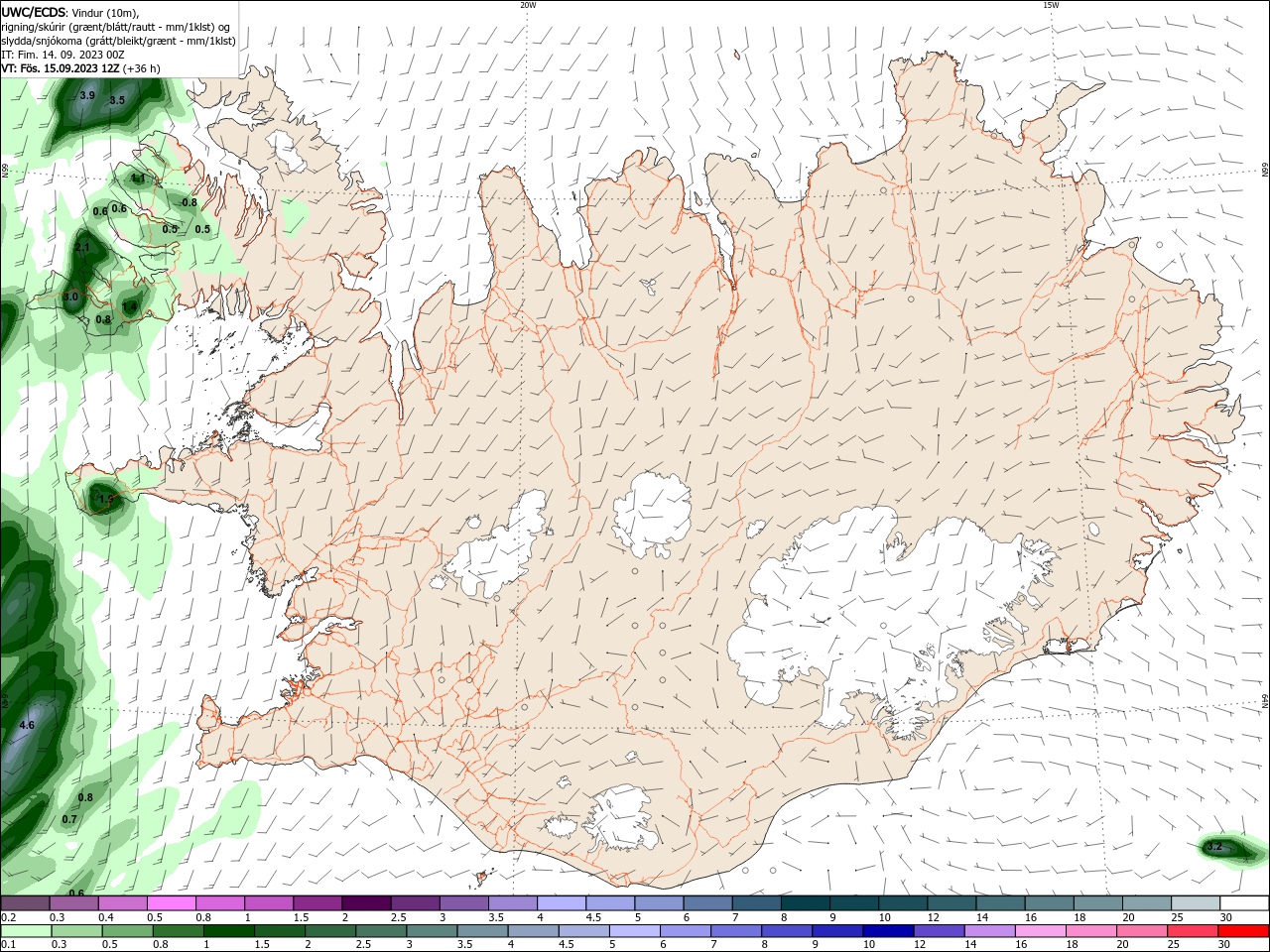Click the teal snow swatch starting at 12
The image size is (1270, 952).
click(x=952, y=903)
